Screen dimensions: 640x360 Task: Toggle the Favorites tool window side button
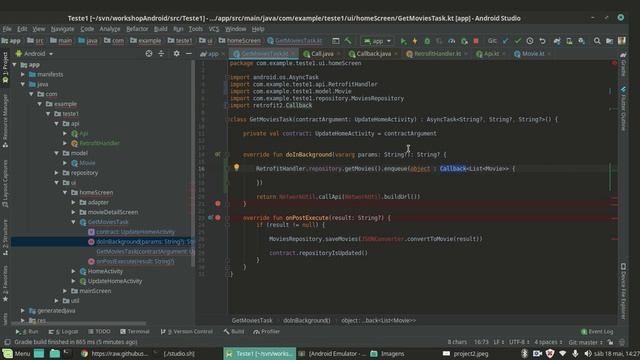(5, 285)
